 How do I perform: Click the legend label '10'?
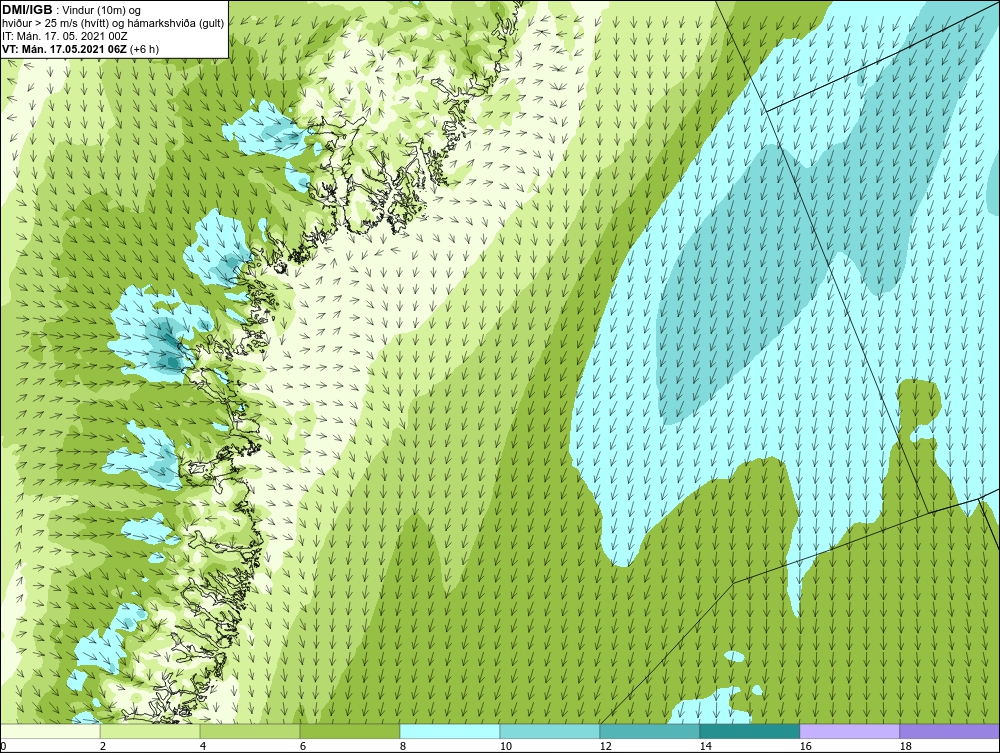[505, 746]
